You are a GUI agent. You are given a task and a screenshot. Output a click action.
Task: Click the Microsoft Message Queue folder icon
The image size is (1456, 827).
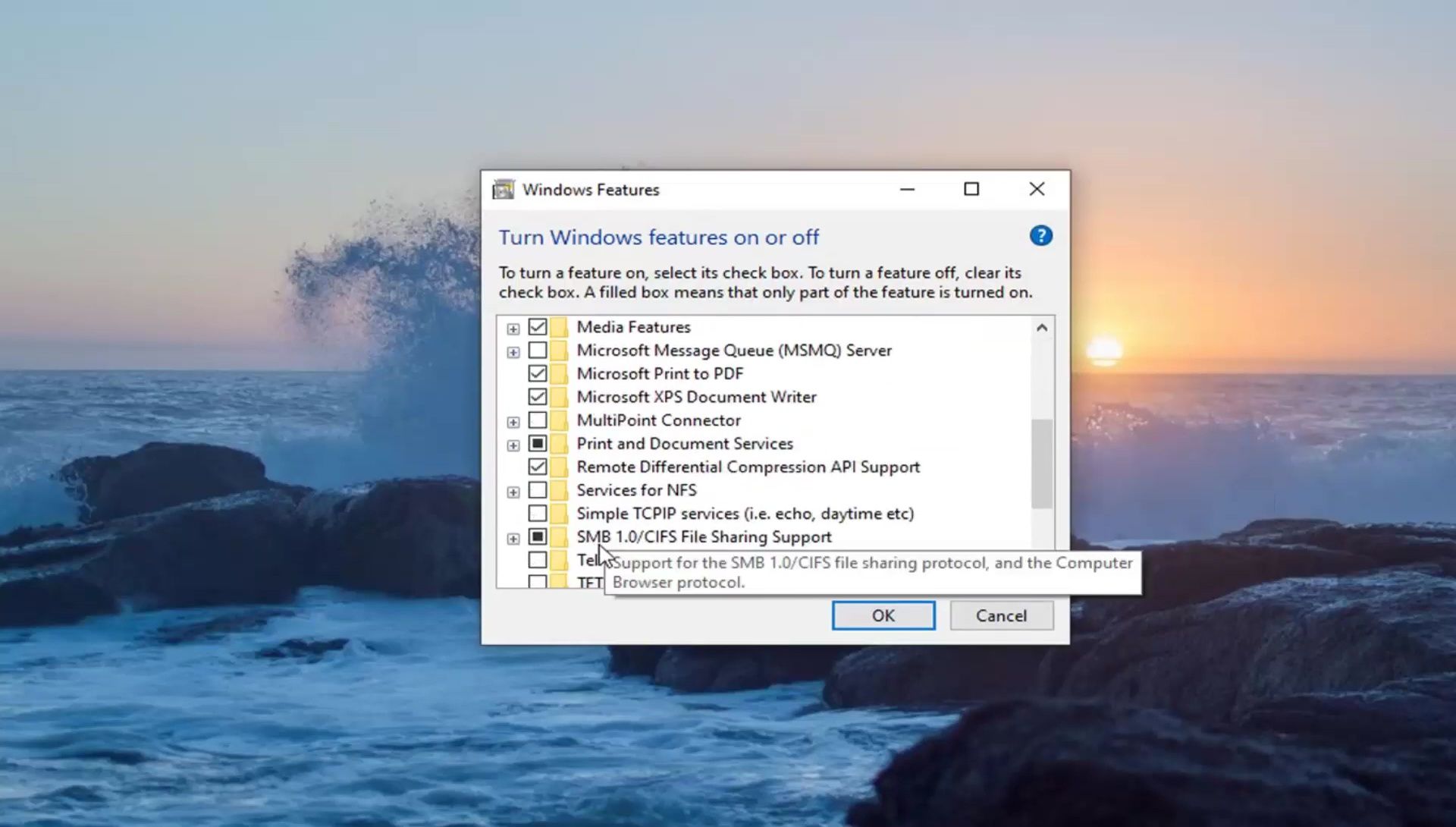(x=559, y=351)
